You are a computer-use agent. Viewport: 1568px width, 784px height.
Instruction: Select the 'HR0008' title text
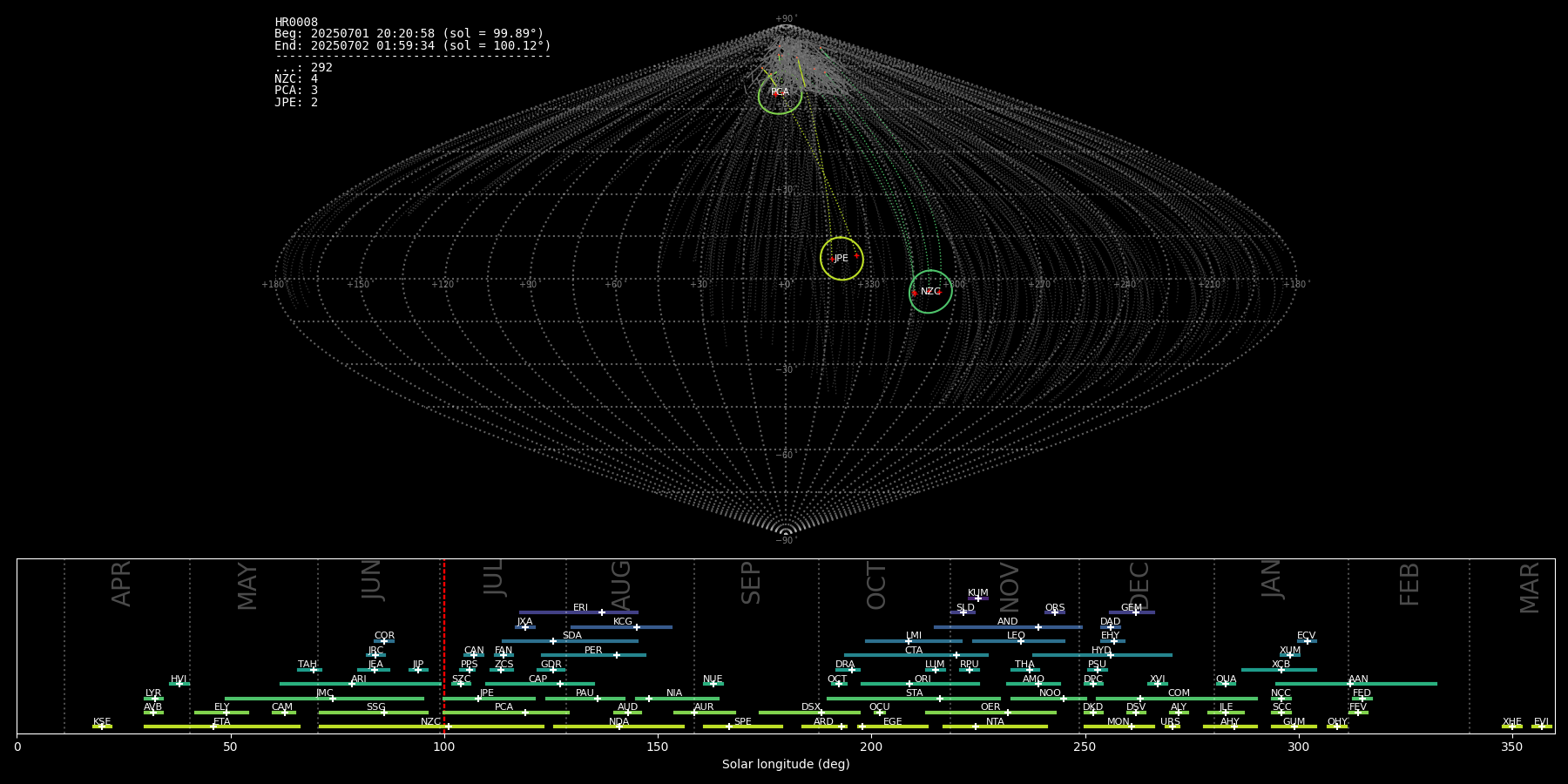(x=296, y=23)
